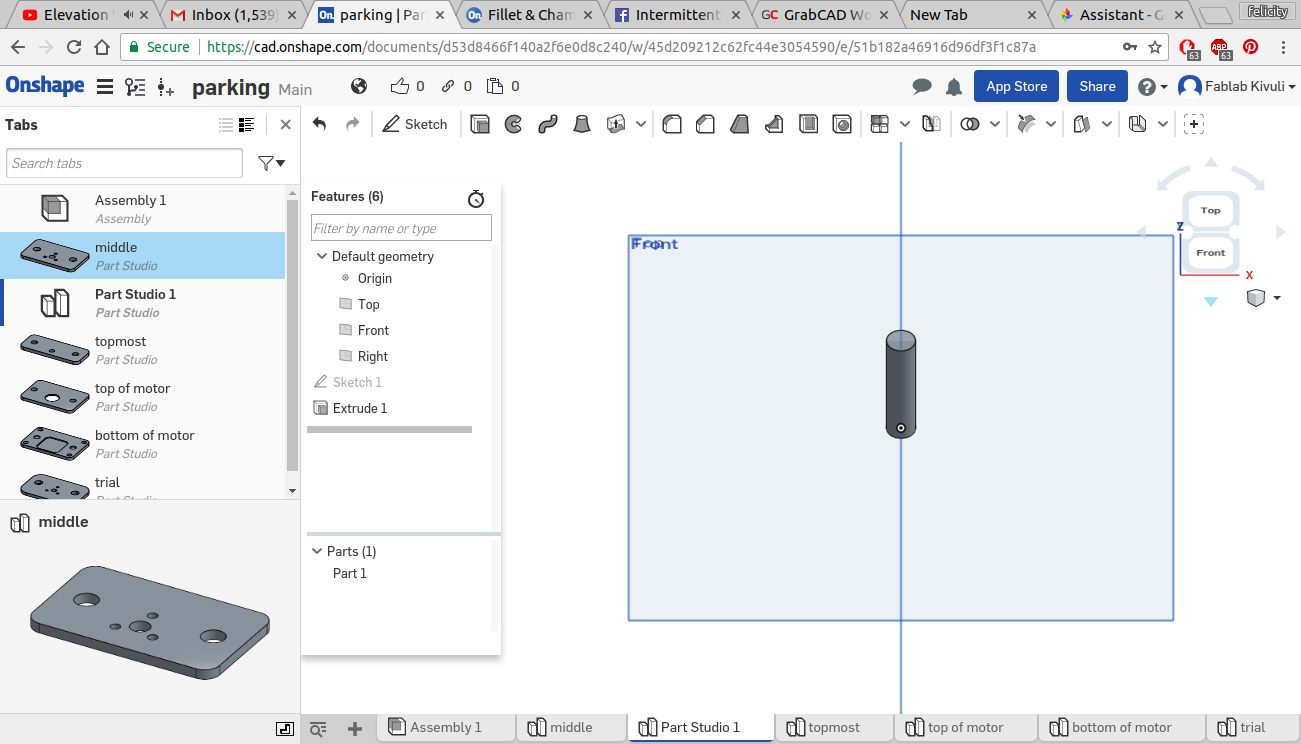Choose the Sweep tool
The height and width of the screenshot is (744, 1301).
click(547, 124)
